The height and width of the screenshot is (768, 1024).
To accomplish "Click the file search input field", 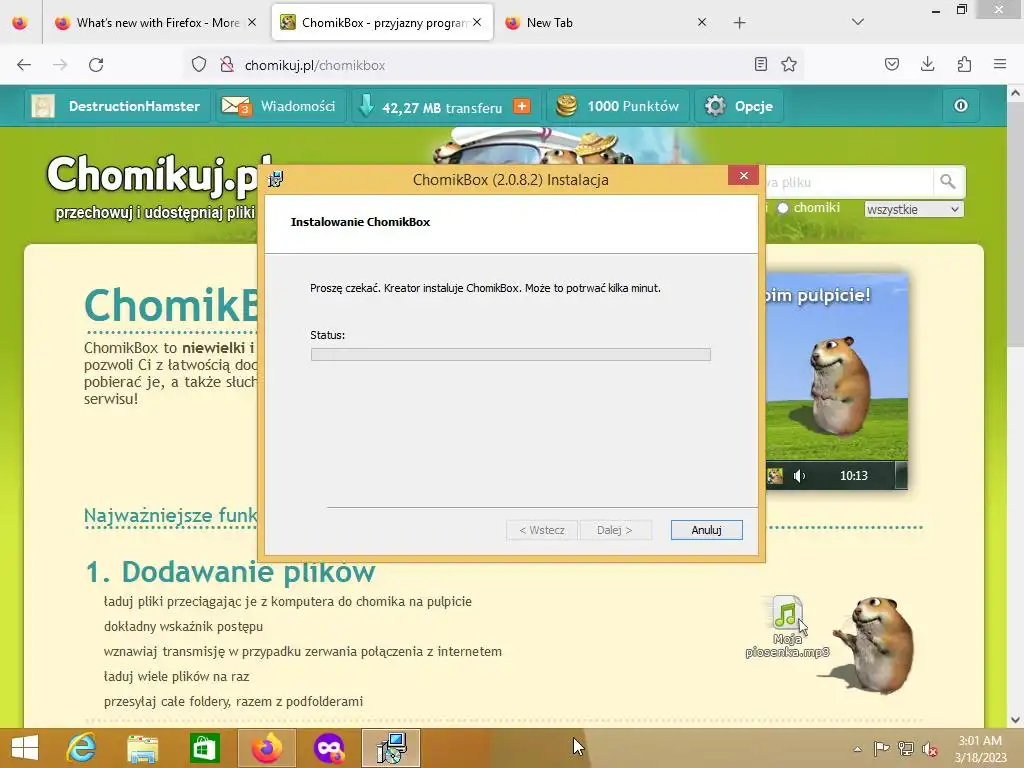I will 849,182.
